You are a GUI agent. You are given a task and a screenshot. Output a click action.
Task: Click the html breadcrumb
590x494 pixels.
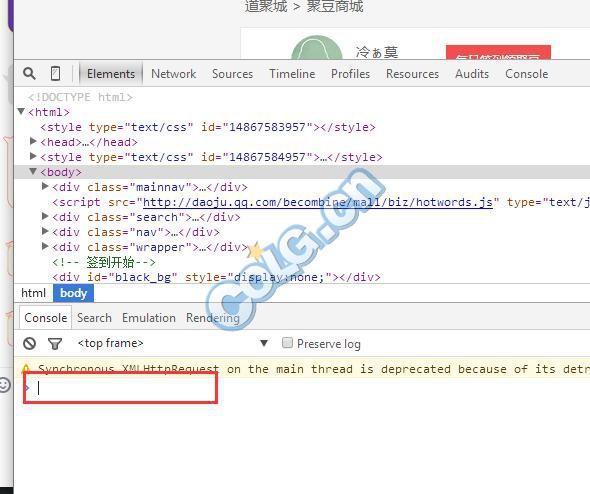(33, 293)
